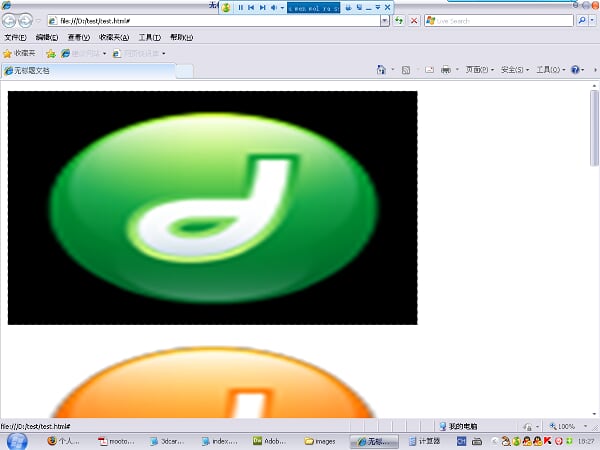Switch to Adobe Dreamweaver taskbar button

pos(269,441)
